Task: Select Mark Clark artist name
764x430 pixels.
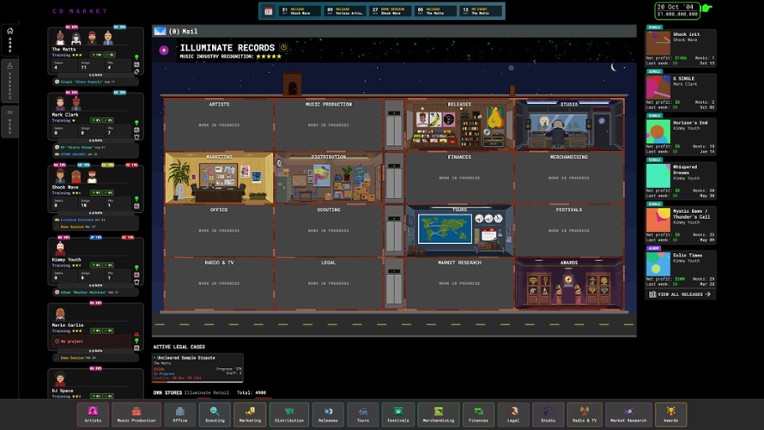Action: (x=65, y=115)
